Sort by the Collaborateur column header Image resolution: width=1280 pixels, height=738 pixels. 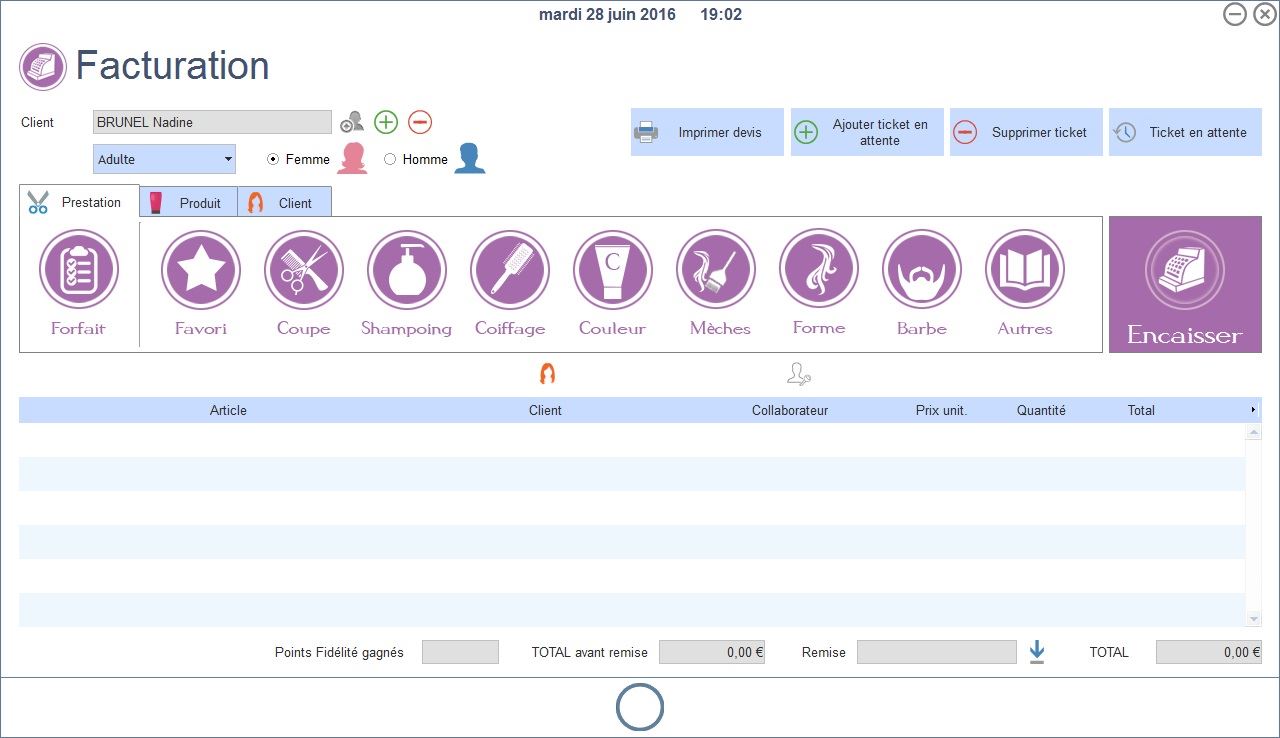790,410
